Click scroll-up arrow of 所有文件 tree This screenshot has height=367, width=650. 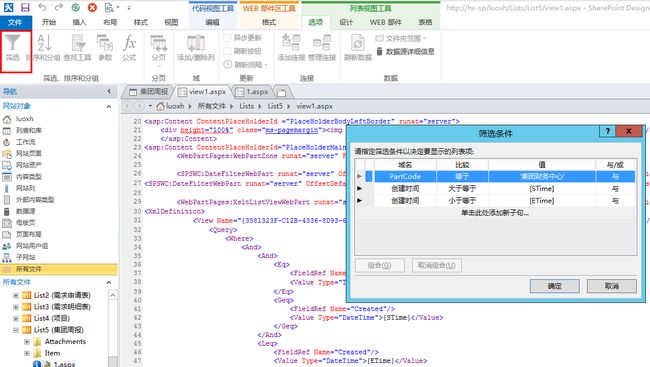click(x=112, y=295)
